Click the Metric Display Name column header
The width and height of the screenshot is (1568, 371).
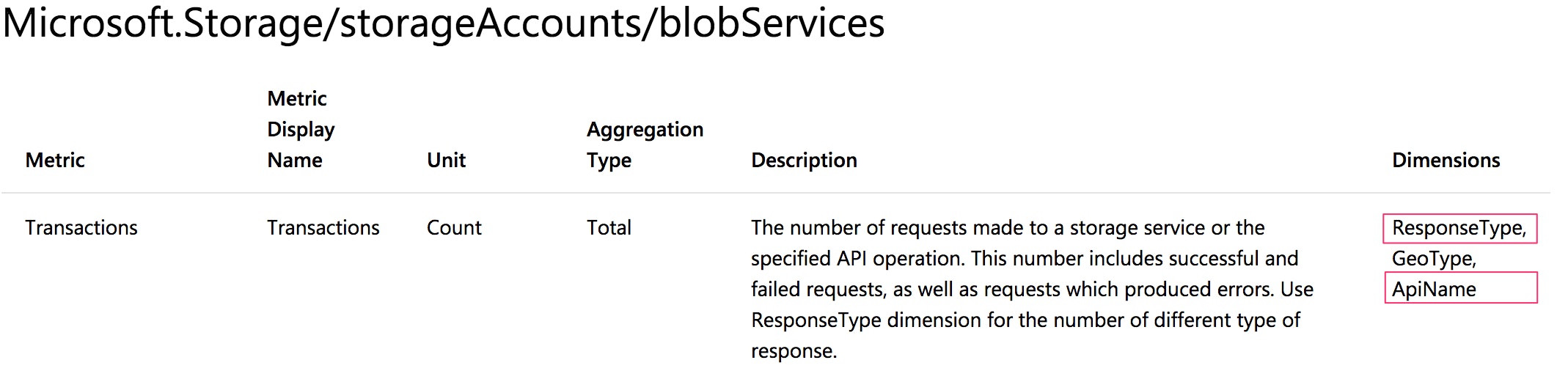point(301,130)
